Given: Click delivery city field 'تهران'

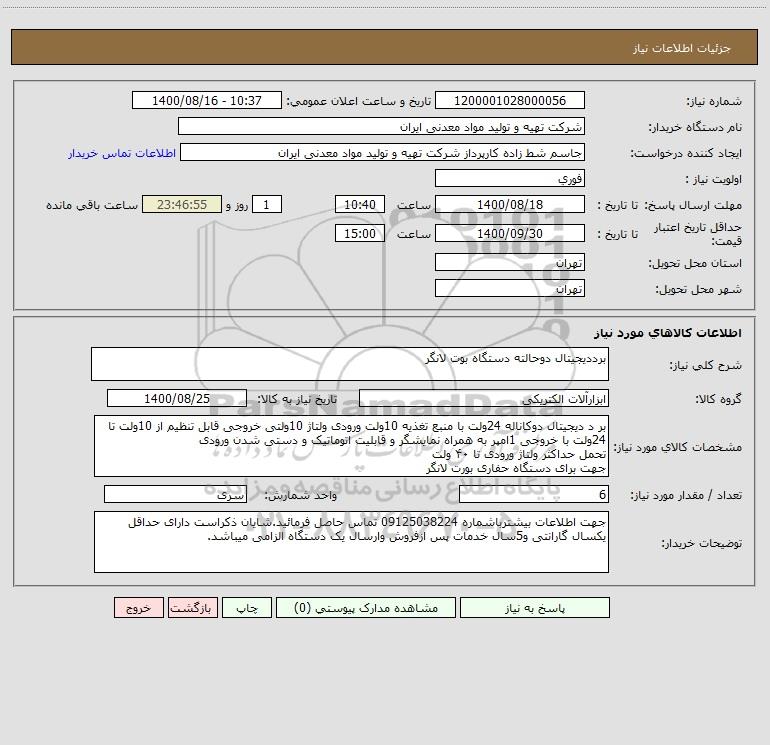Looking at the screenshot, I should point(510,288).
